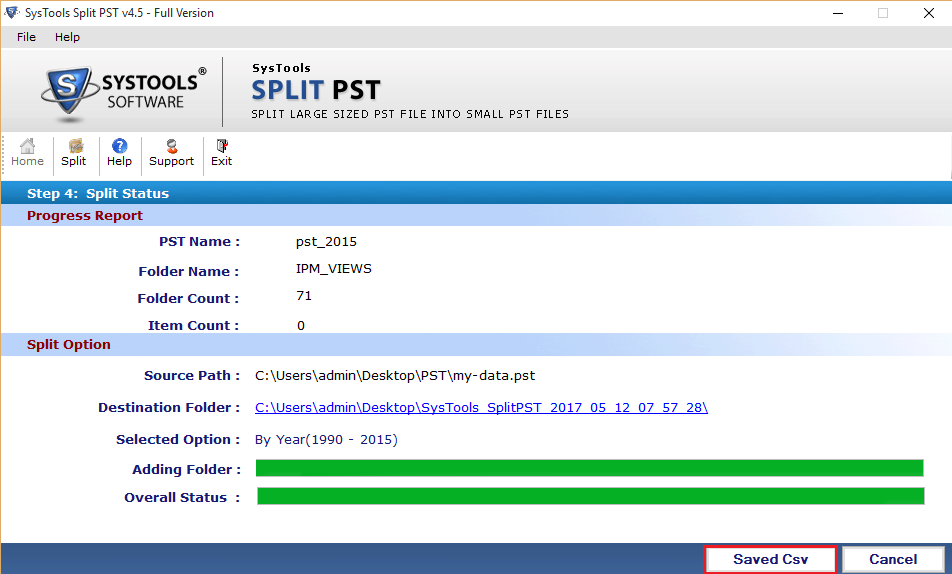Viewport: 952px width, 574px height.
Task: Click the PST Name label
Action: [200, 242]
